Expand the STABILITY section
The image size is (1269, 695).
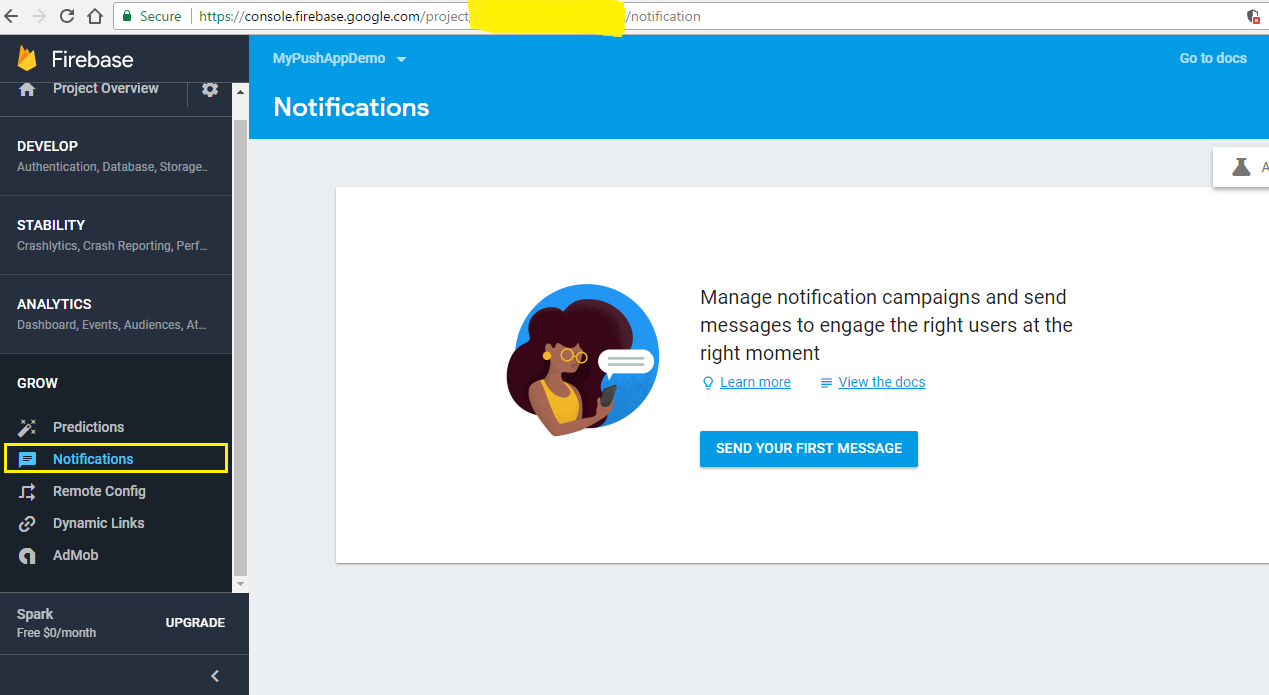(116, 235)
